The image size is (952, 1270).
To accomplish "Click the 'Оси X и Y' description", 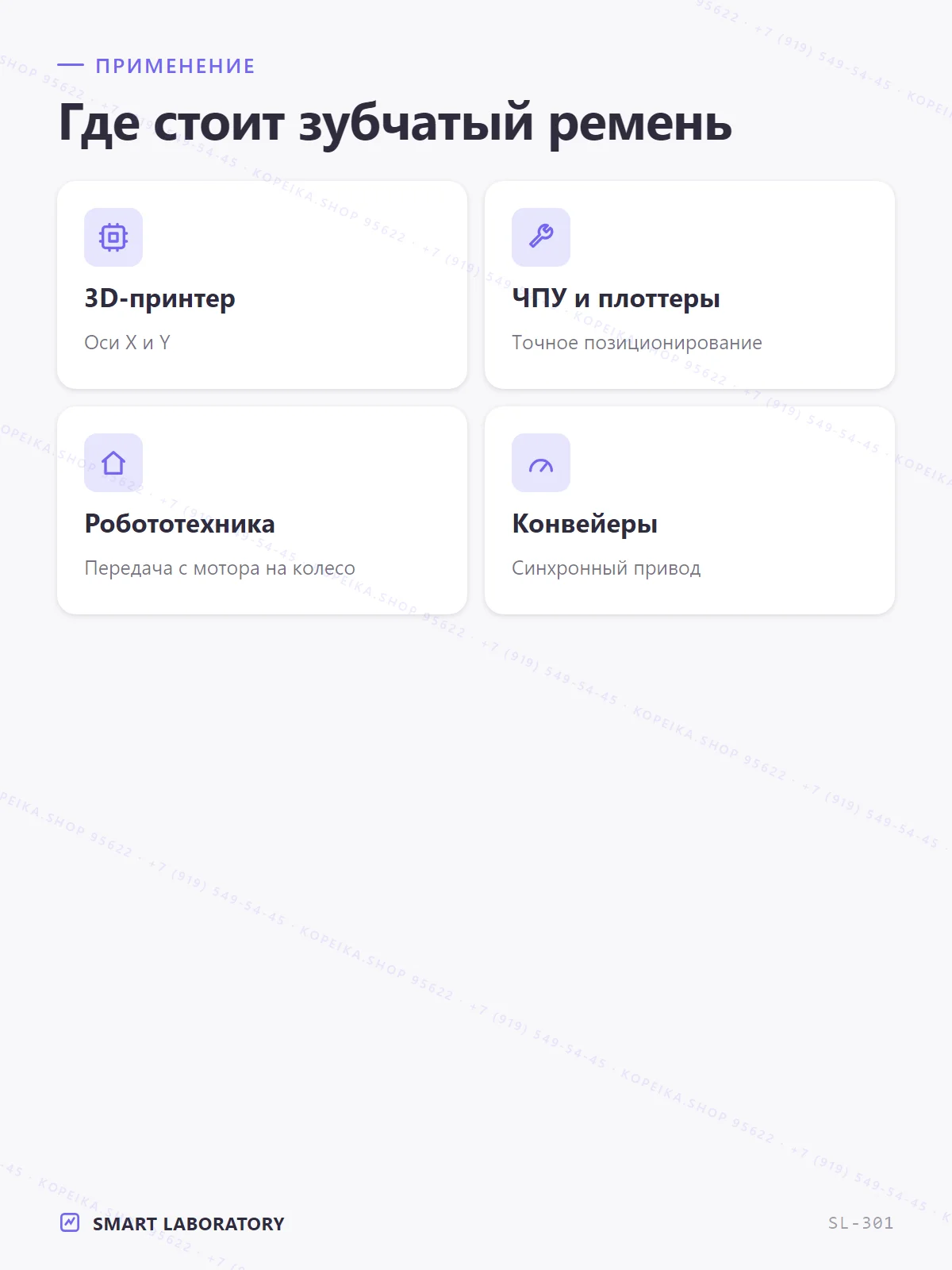I will pos(127,343).
